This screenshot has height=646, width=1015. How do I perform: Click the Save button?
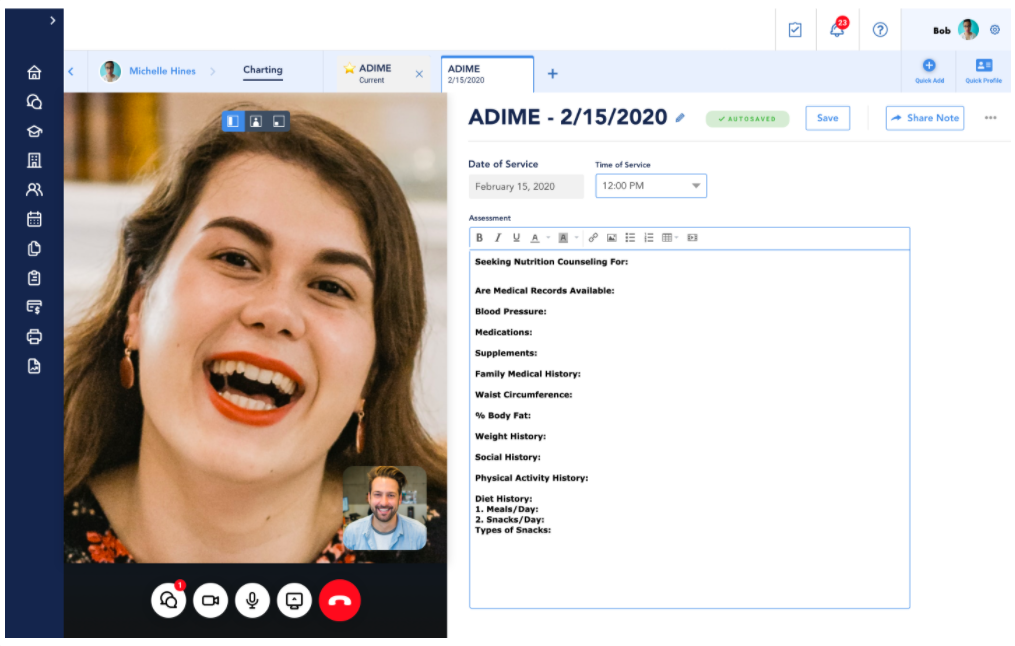pos(827,118)
